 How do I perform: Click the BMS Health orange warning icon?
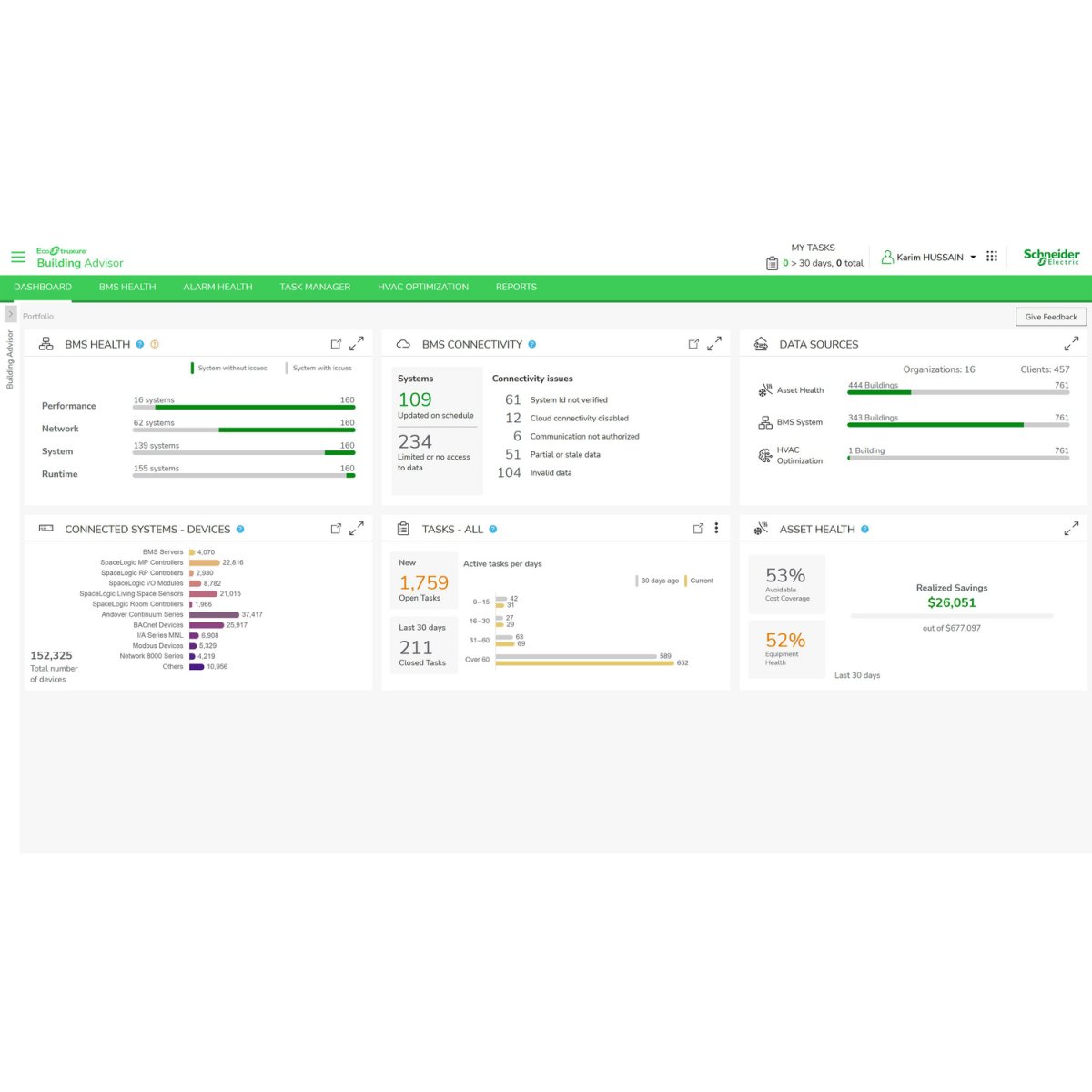[155, 344]
